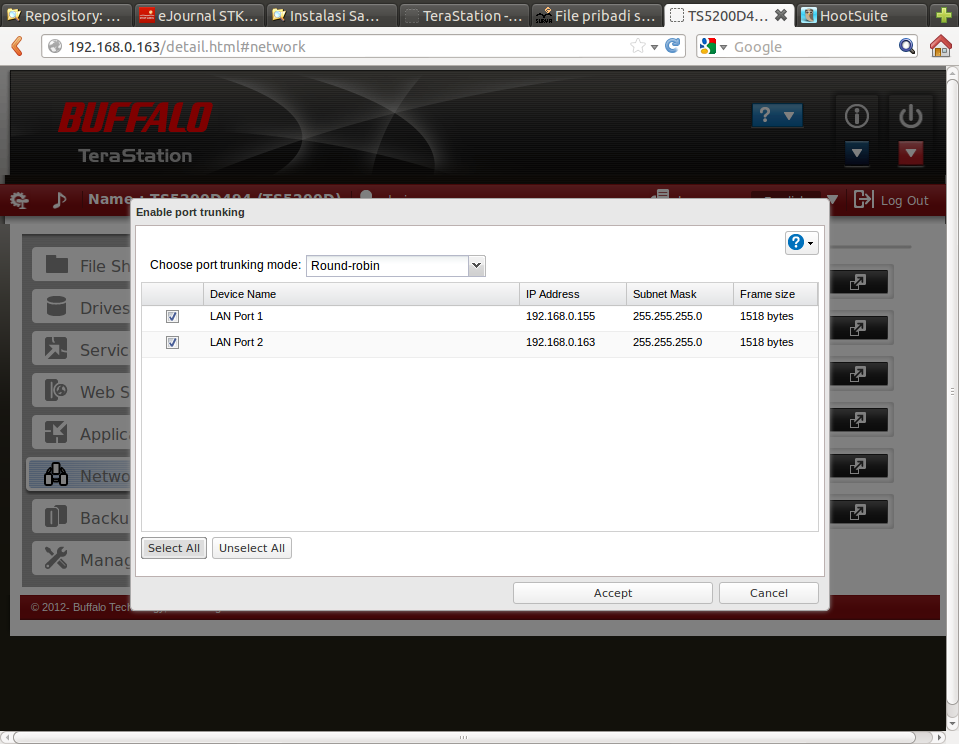Open the dialog's blue help icon dropdown
The height and width of the screenshot is (744, 959).
pyautogui.click(x=801, y=243)
